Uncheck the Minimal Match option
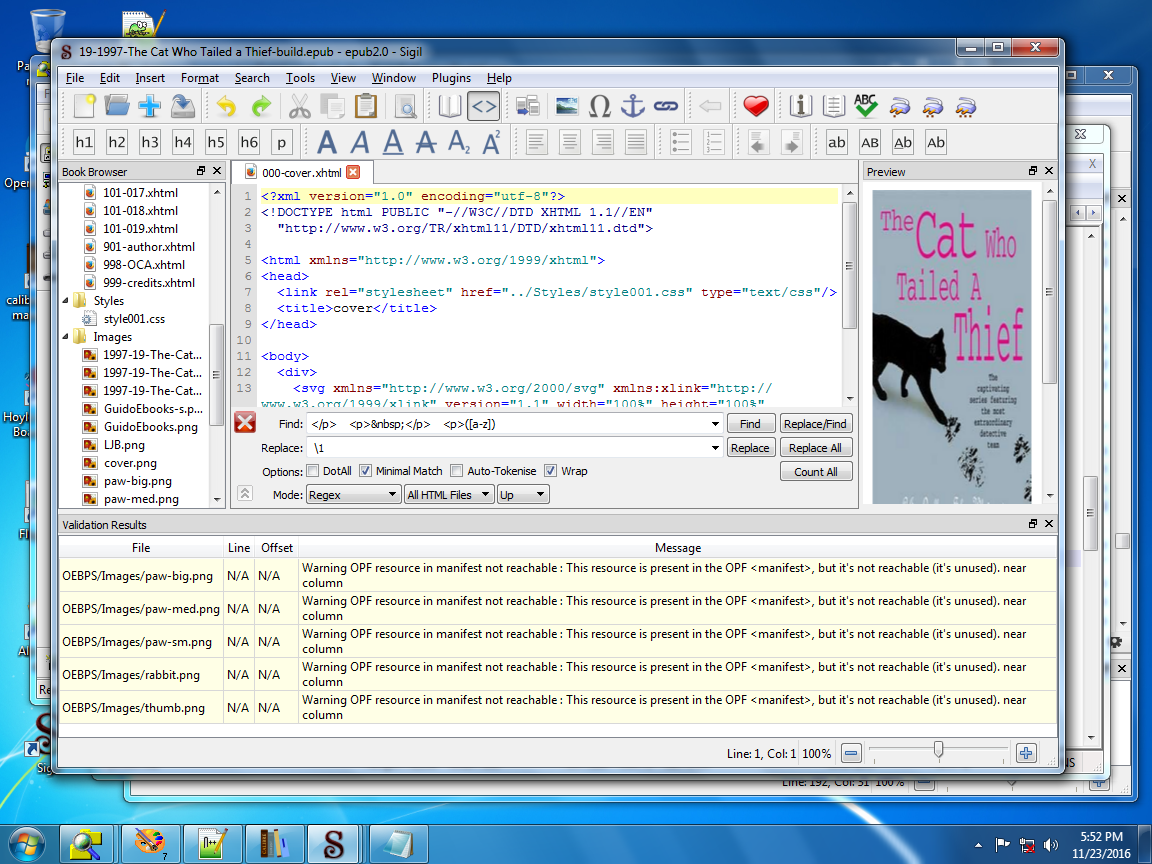Screen dimensions: 1152x864 point(366,471)
